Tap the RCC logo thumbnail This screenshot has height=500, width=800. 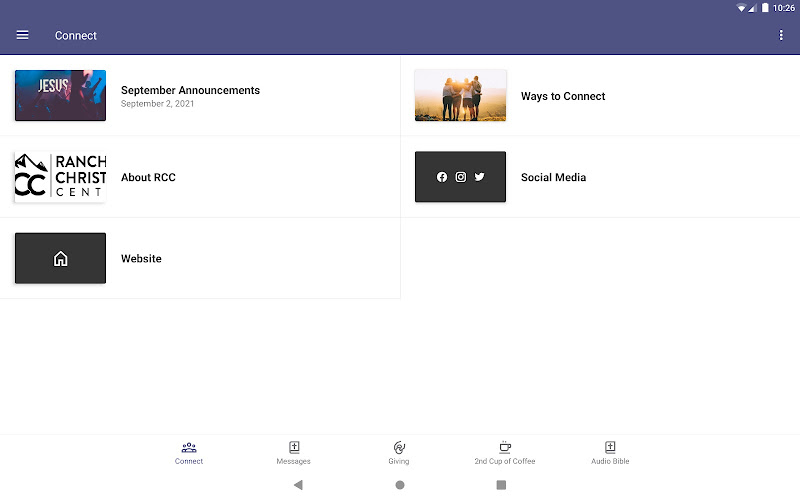pyautogui.click(x=60, y=177)
